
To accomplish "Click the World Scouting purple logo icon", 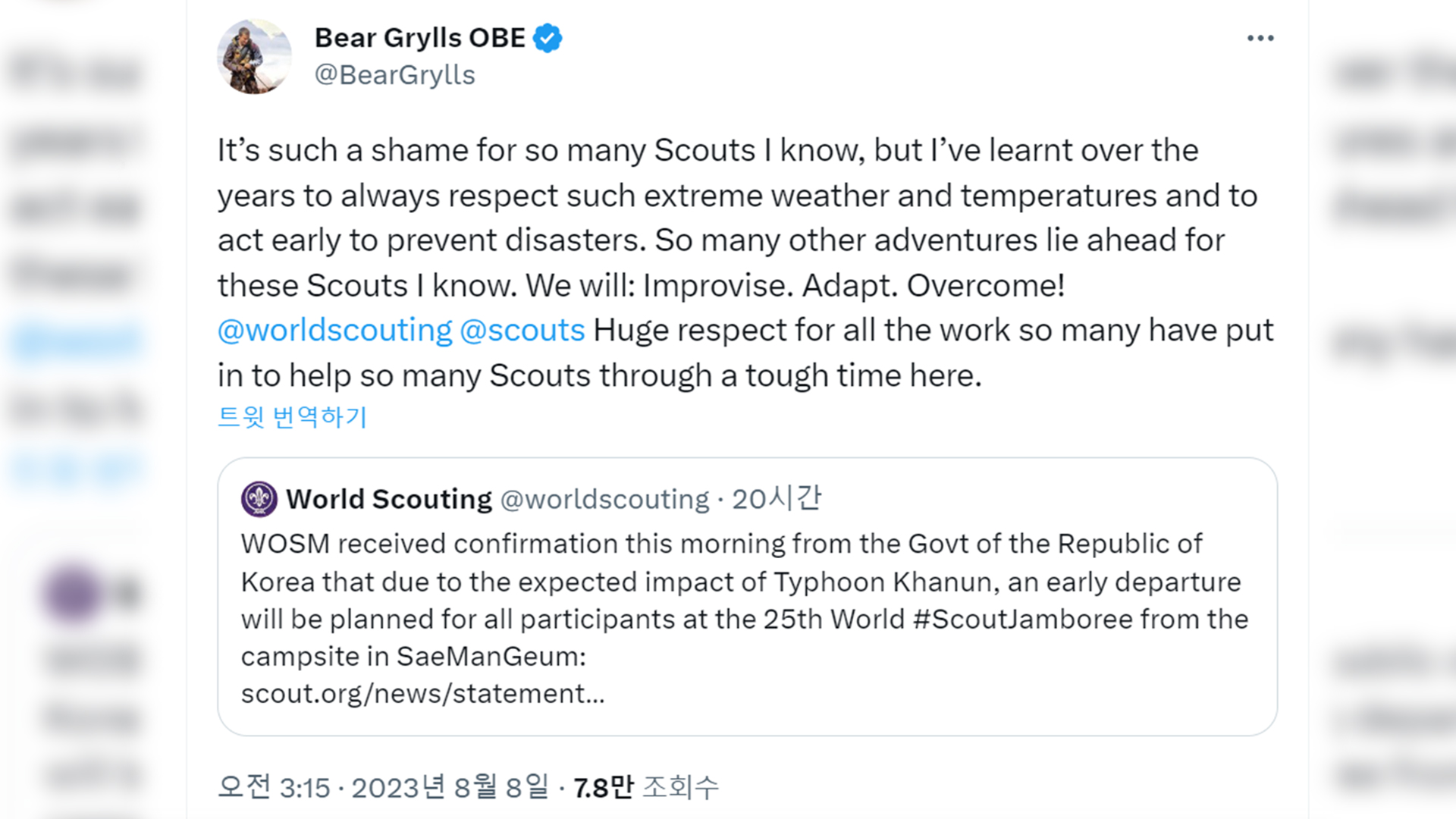I will (259, 499).
